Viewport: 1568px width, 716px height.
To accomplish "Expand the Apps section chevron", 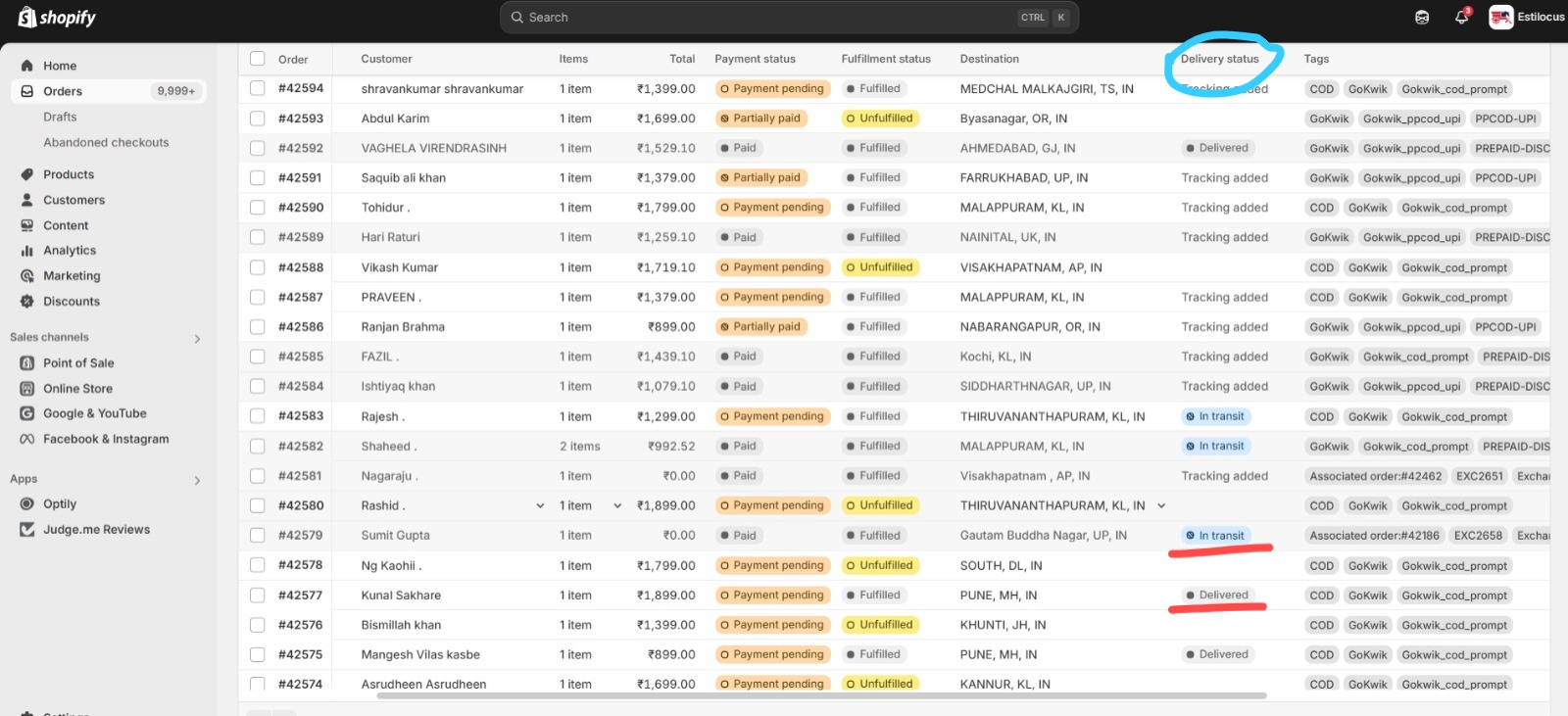I will [x=197, y=480].
